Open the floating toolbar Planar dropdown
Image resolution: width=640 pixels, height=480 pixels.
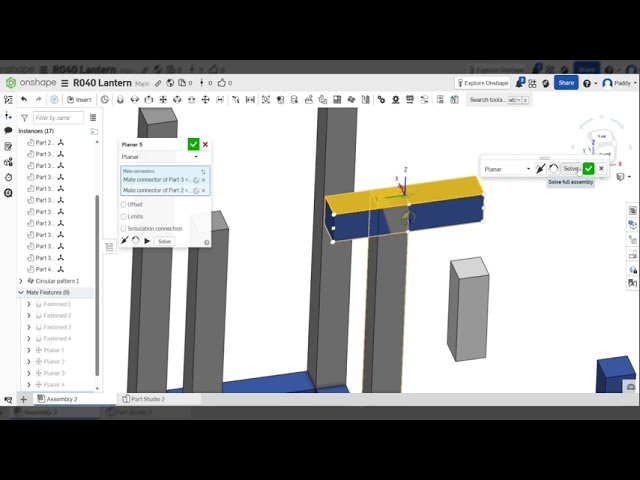[x=507, y=169]
